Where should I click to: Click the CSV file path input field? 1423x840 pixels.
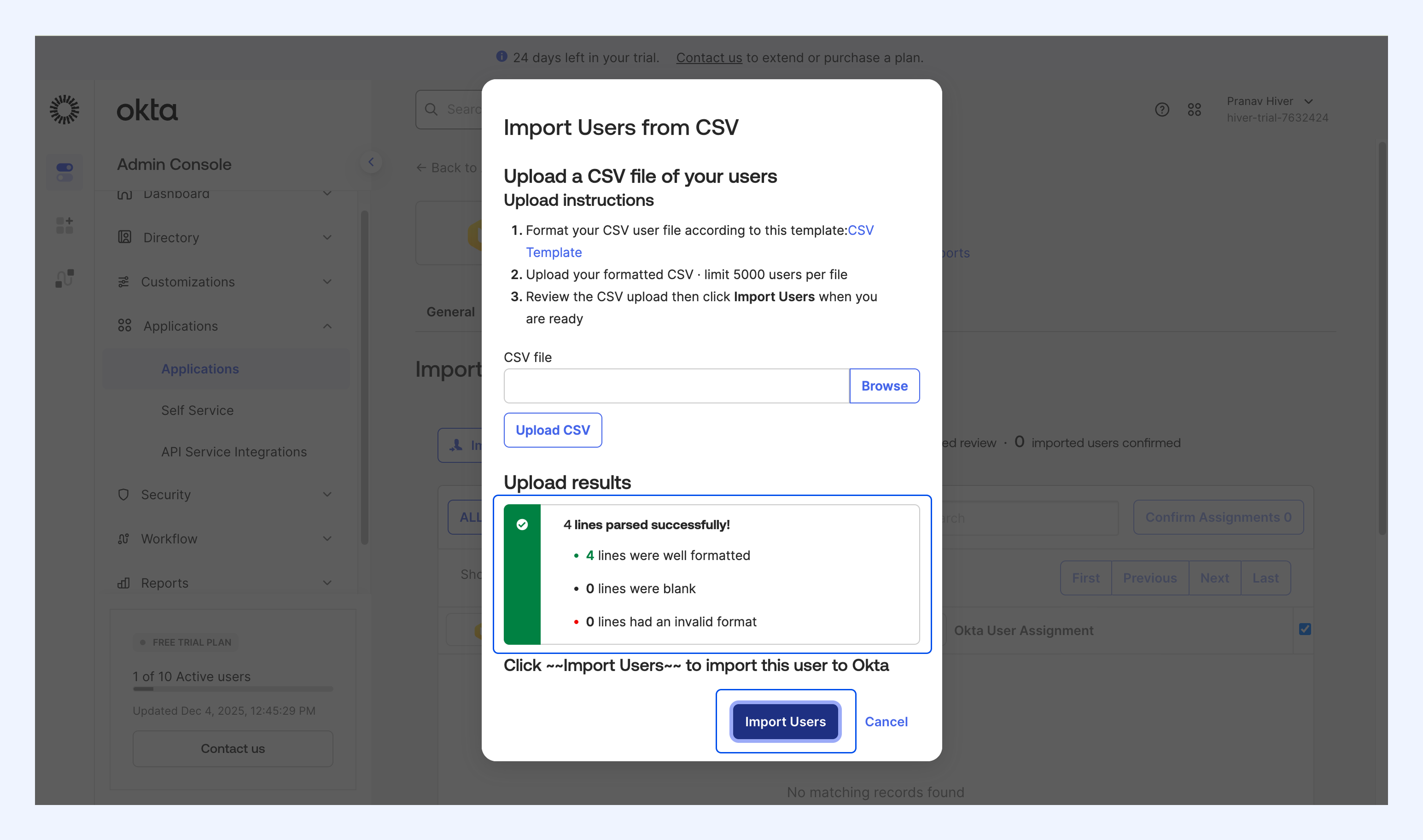pyautogui.click(x=677, y=386)
